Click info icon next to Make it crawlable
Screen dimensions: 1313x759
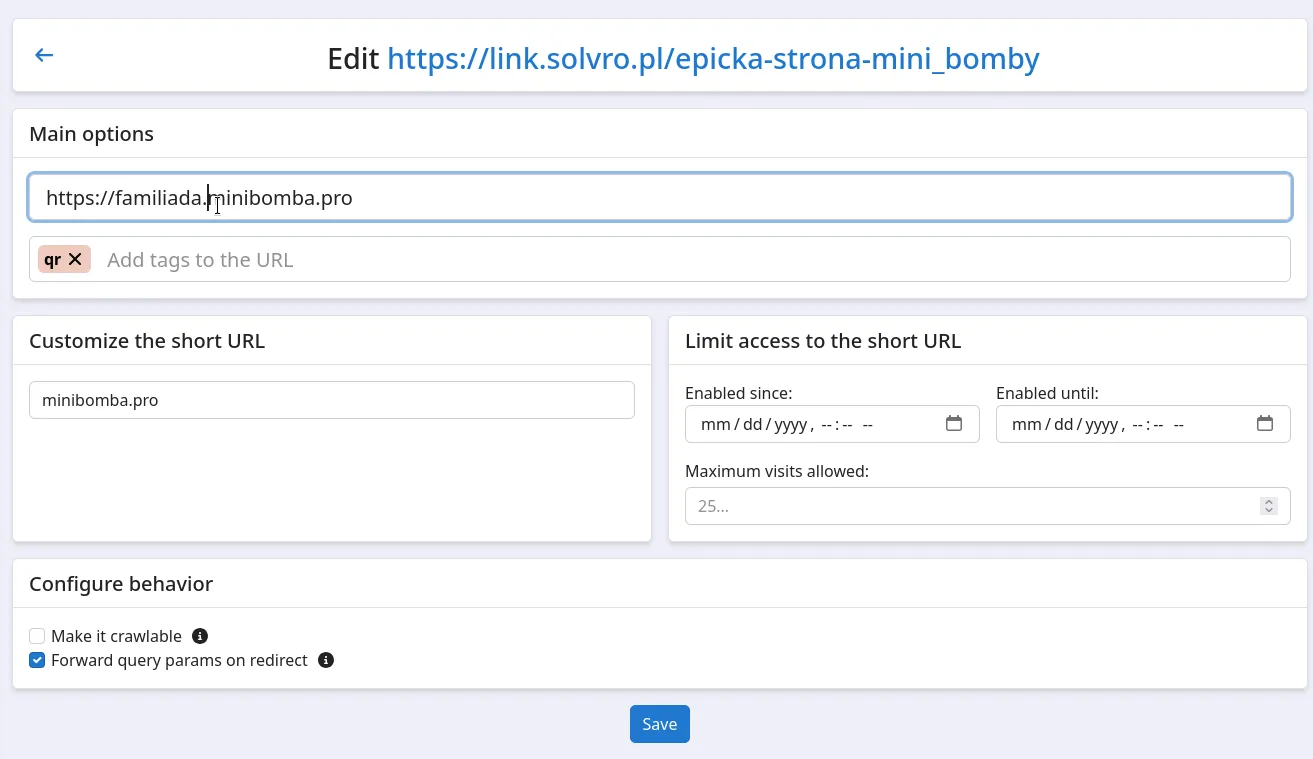[200, 636]
